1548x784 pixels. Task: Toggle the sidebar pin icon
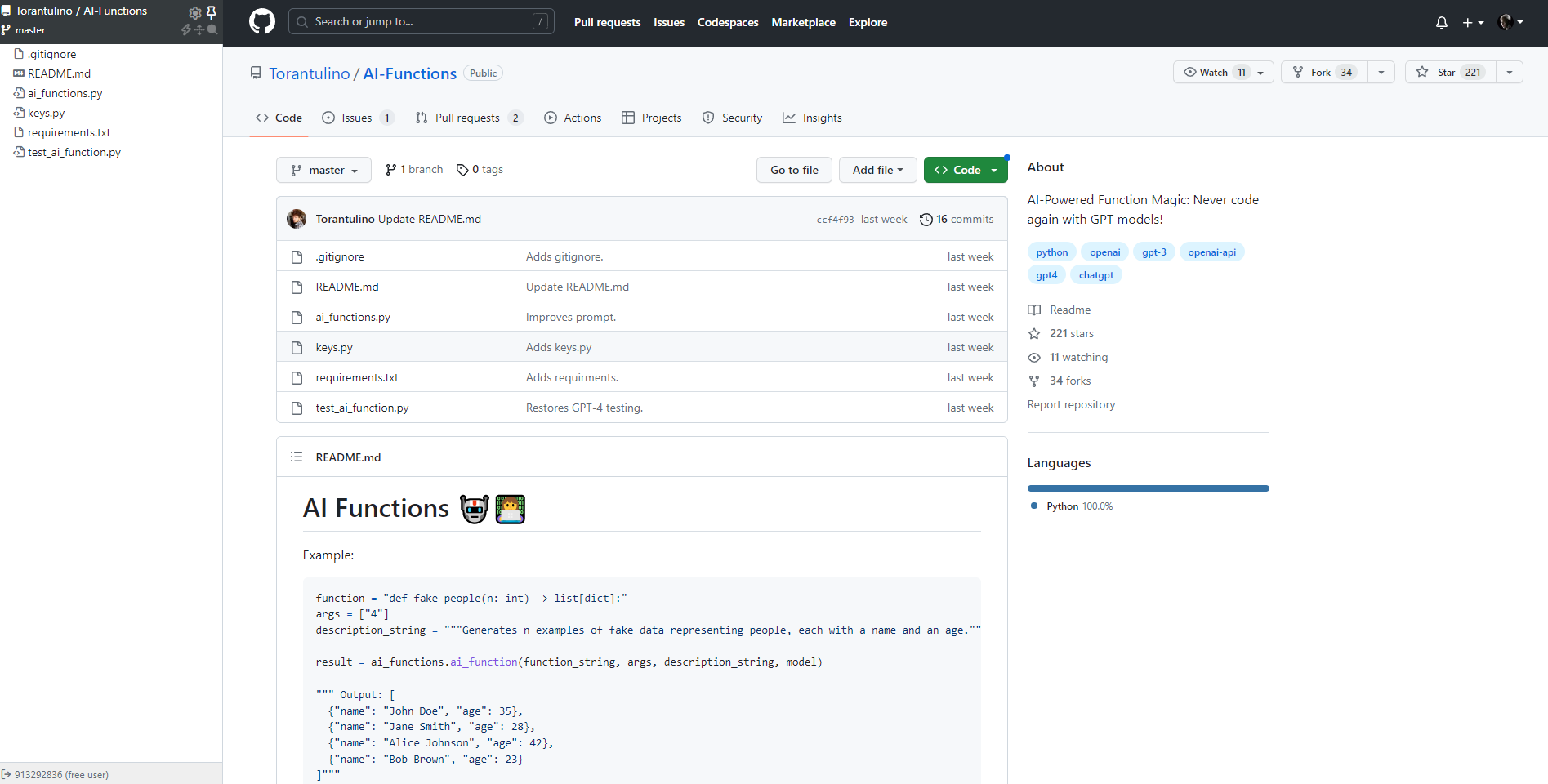211,12
